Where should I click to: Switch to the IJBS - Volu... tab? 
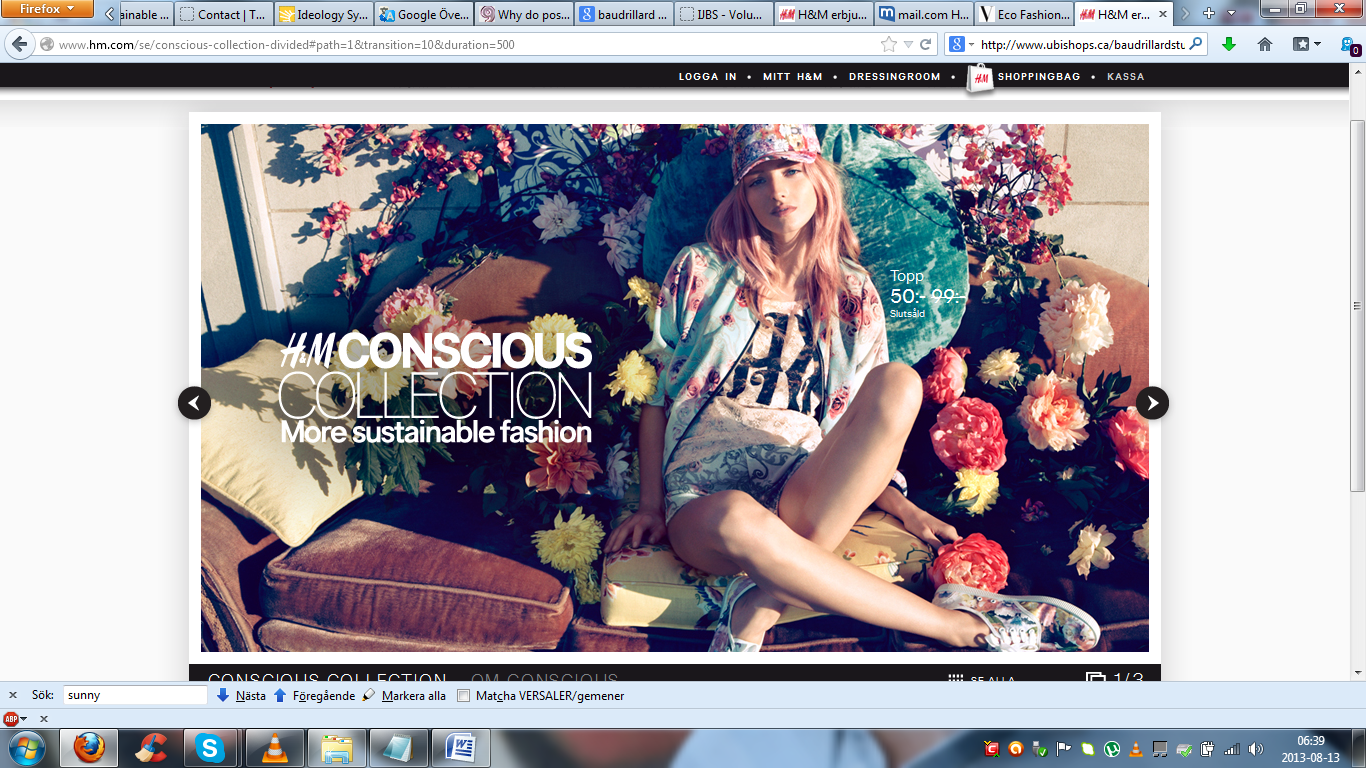[x=723, y=14]
